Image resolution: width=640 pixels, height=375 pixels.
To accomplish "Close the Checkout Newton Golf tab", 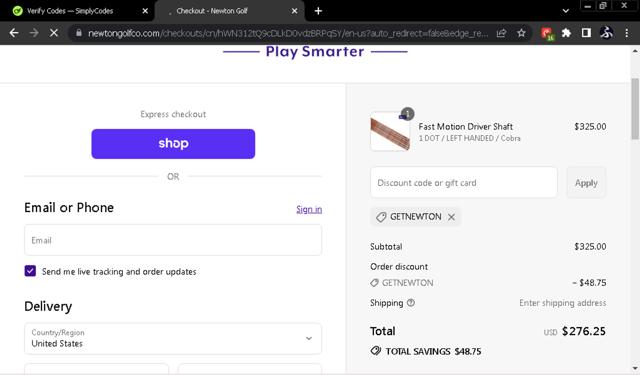I will click(294, 11).
